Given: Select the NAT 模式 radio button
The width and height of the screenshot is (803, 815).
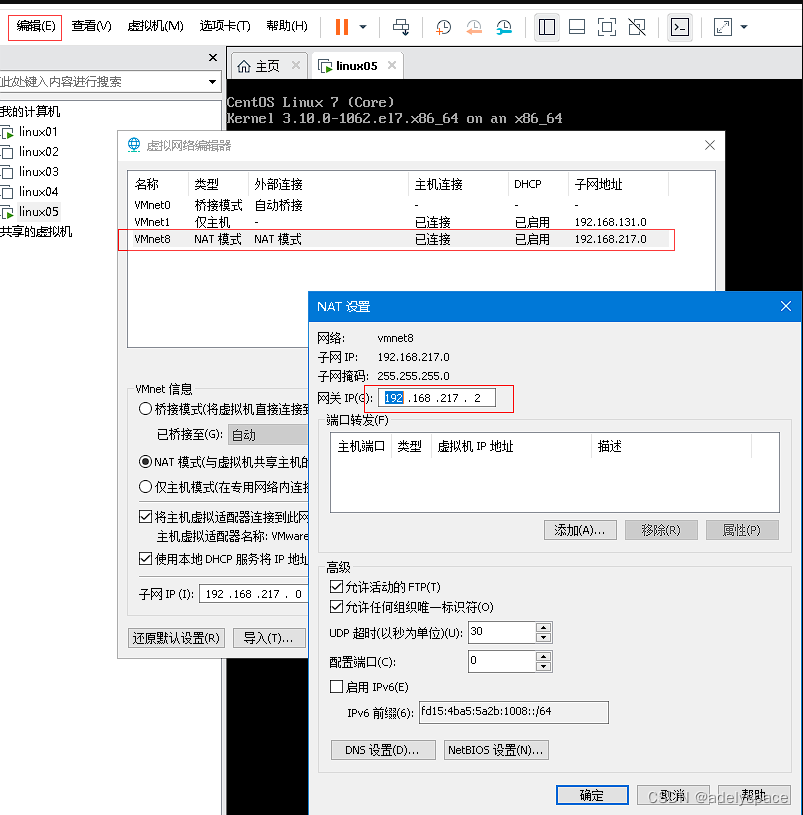Looking at the screenshot, I should coord(145,462).
